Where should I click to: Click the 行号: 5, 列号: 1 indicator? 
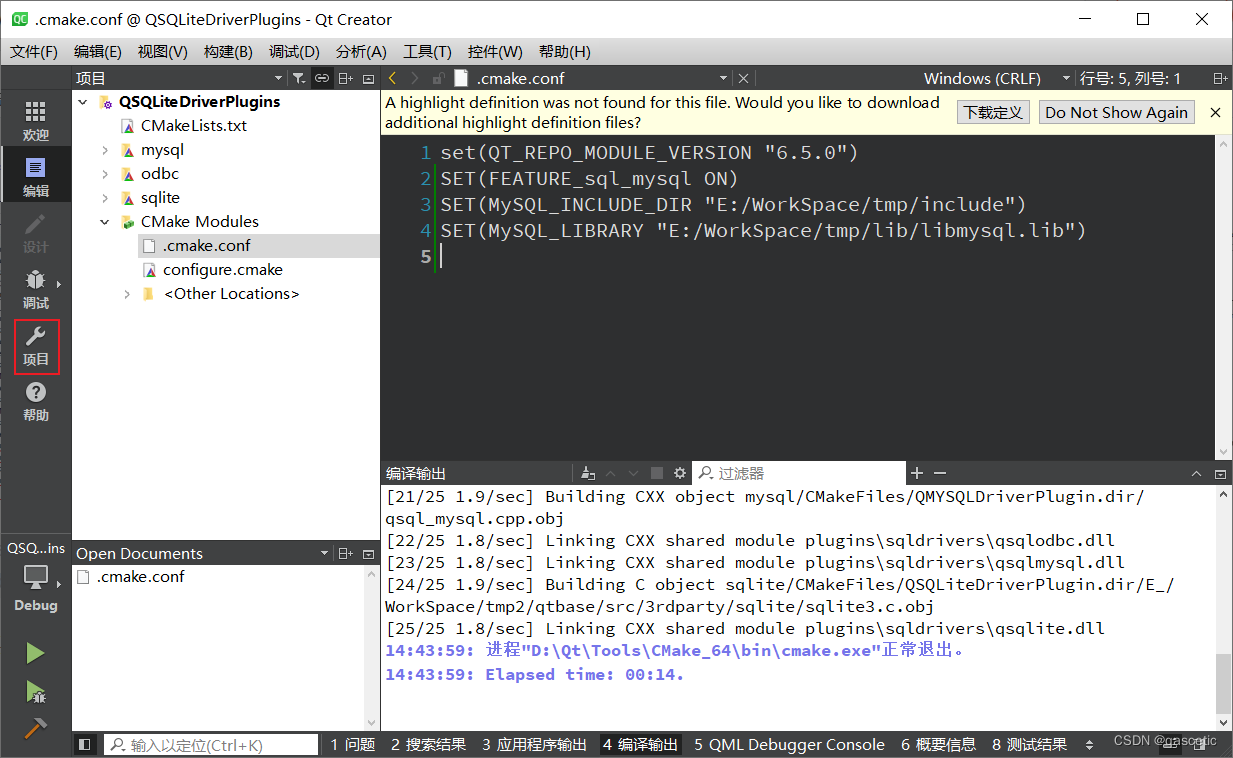[1130, 78]
